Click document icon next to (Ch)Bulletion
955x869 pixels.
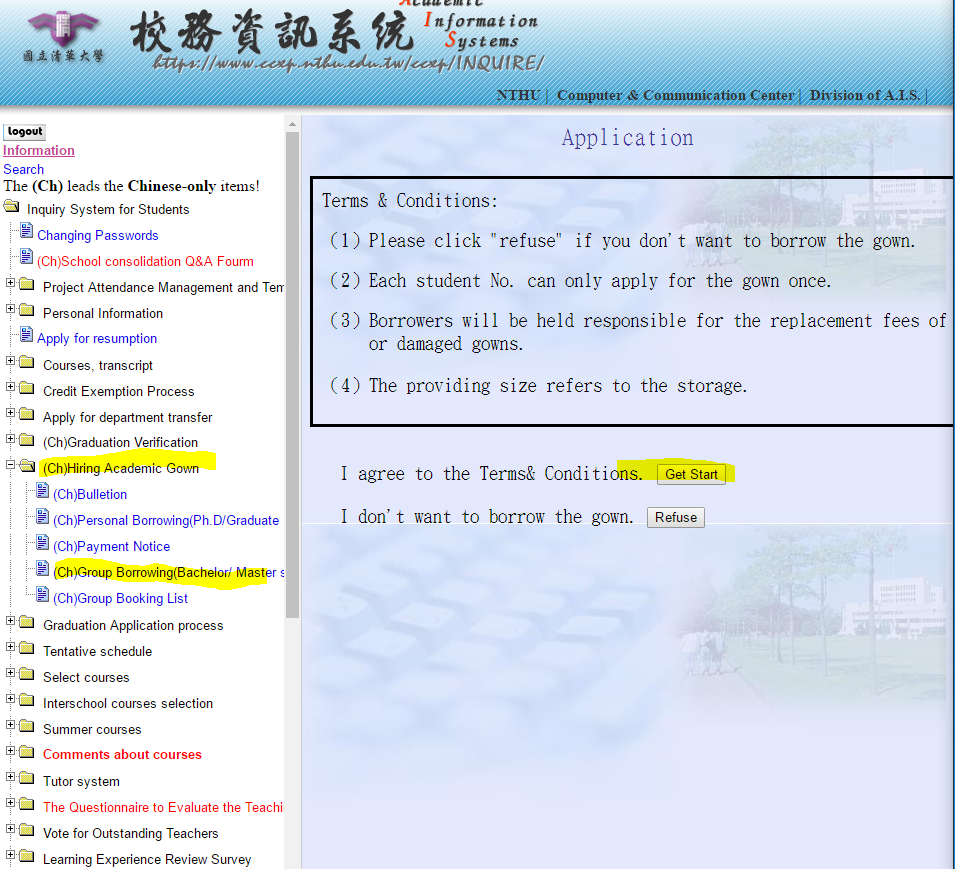click(x=42, y=491)
